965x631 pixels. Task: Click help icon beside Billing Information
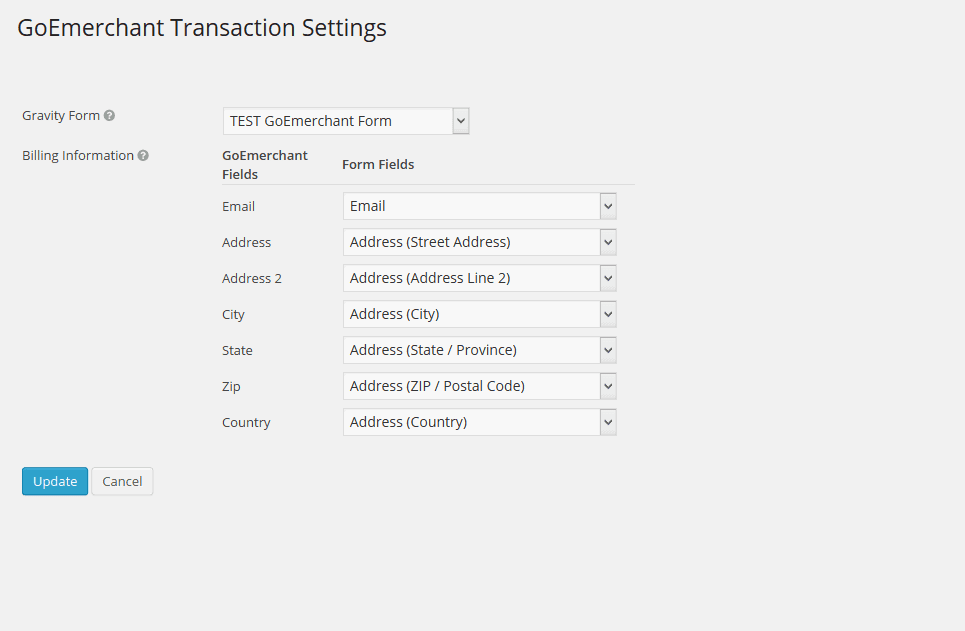143,156
